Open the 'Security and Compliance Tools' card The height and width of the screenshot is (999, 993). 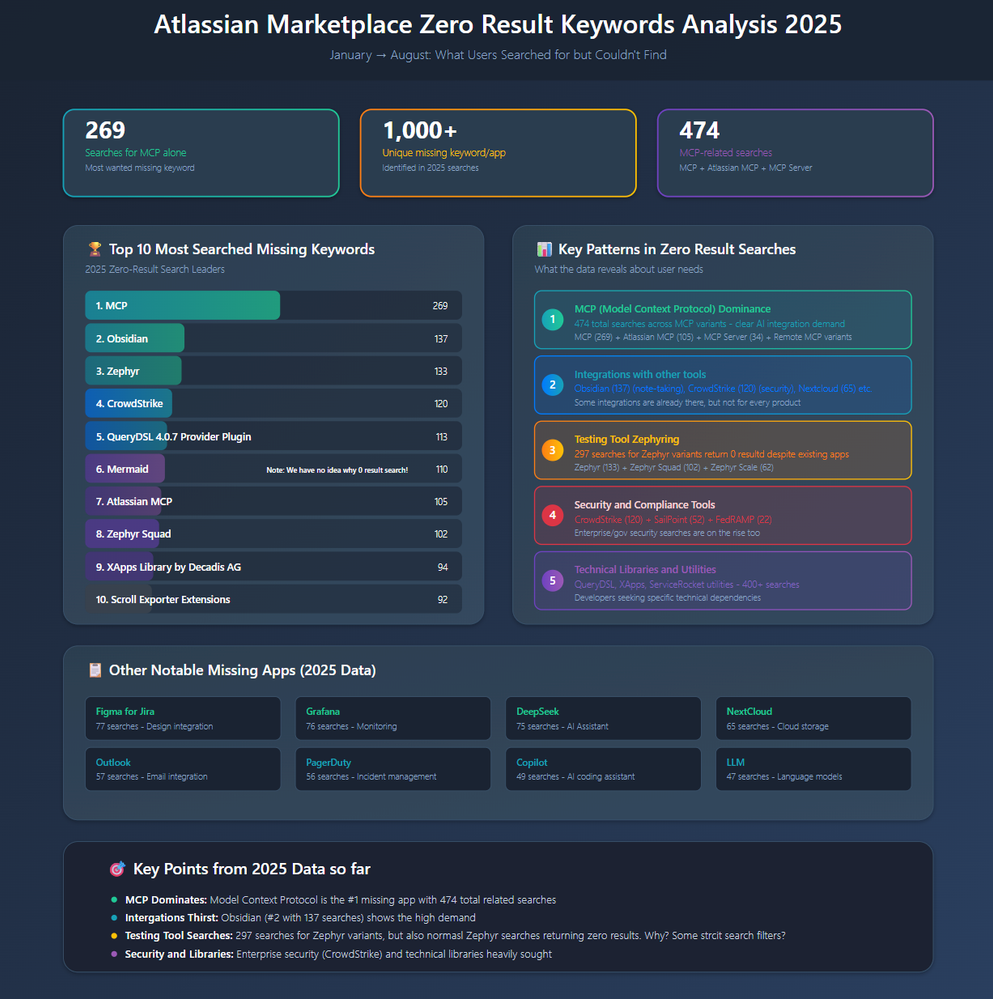[723, 515]
